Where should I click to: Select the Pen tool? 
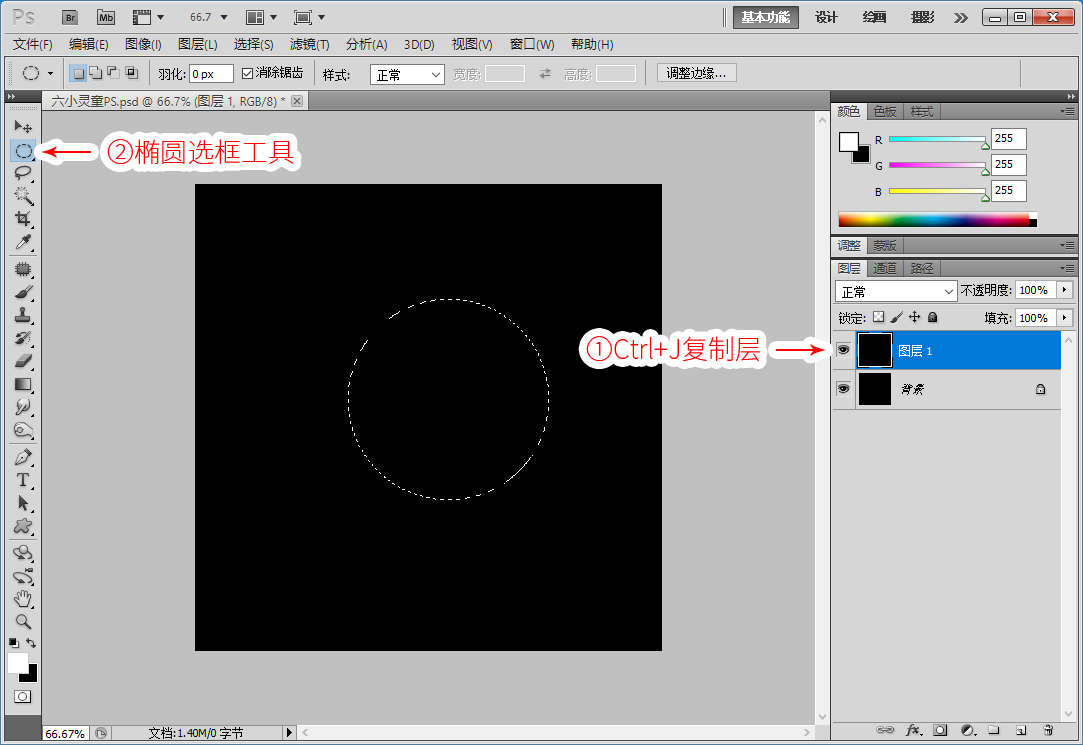(23, 457)
